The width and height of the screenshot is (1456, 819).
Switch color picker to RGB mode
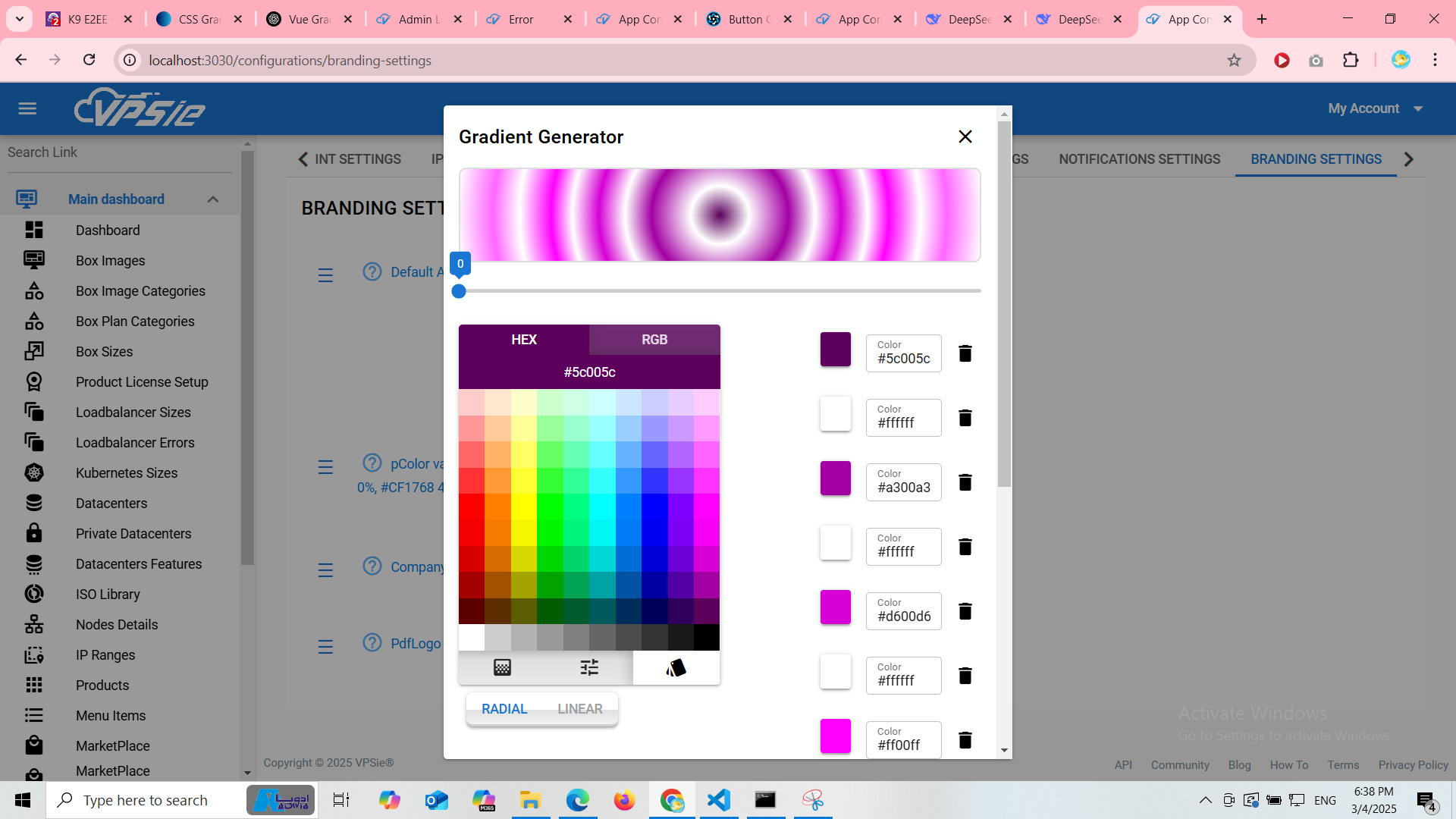[654, 340]
